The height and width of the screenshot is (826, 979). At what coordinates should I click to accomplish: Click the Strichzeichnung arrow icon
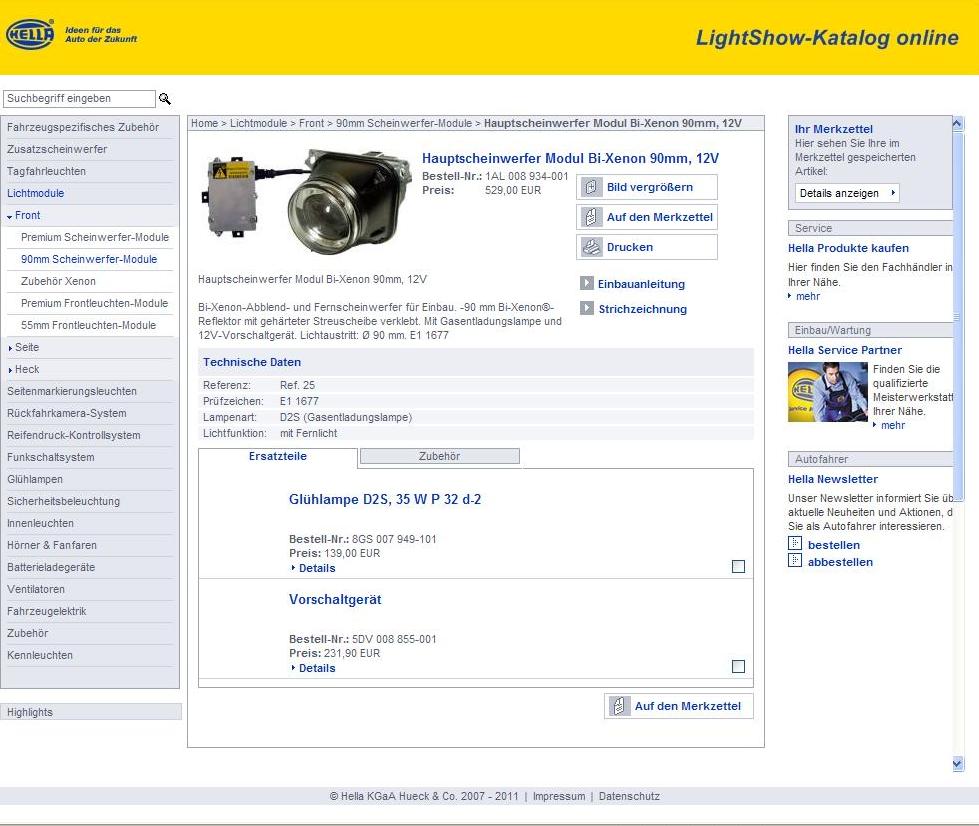coord(587,308)
